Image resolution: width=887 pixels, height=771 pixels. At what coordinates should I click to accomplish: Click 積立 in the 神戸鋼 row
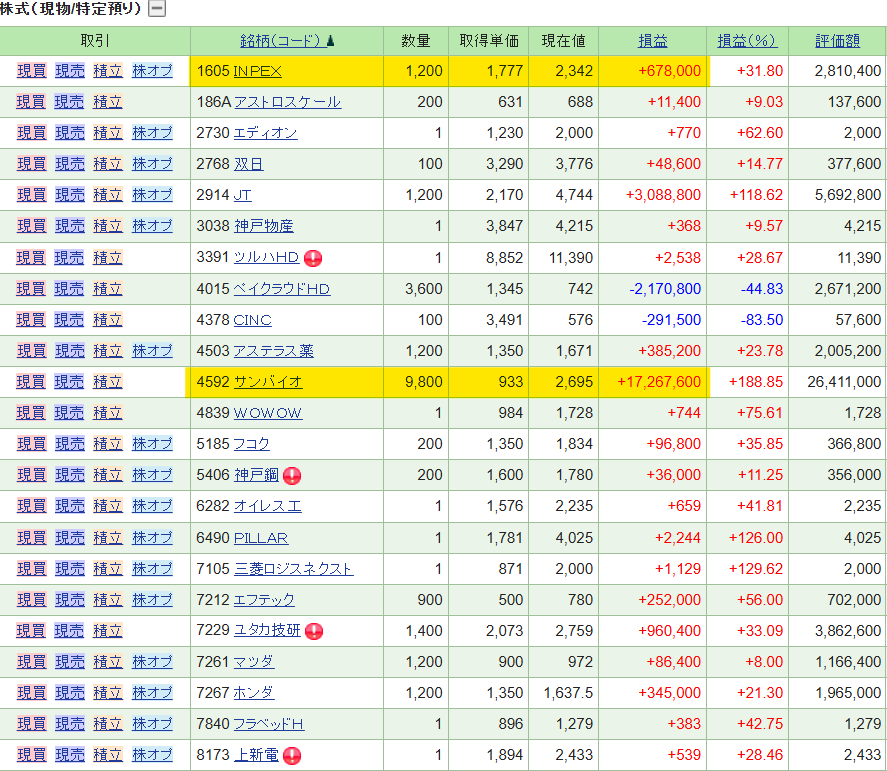click(107, 475)
